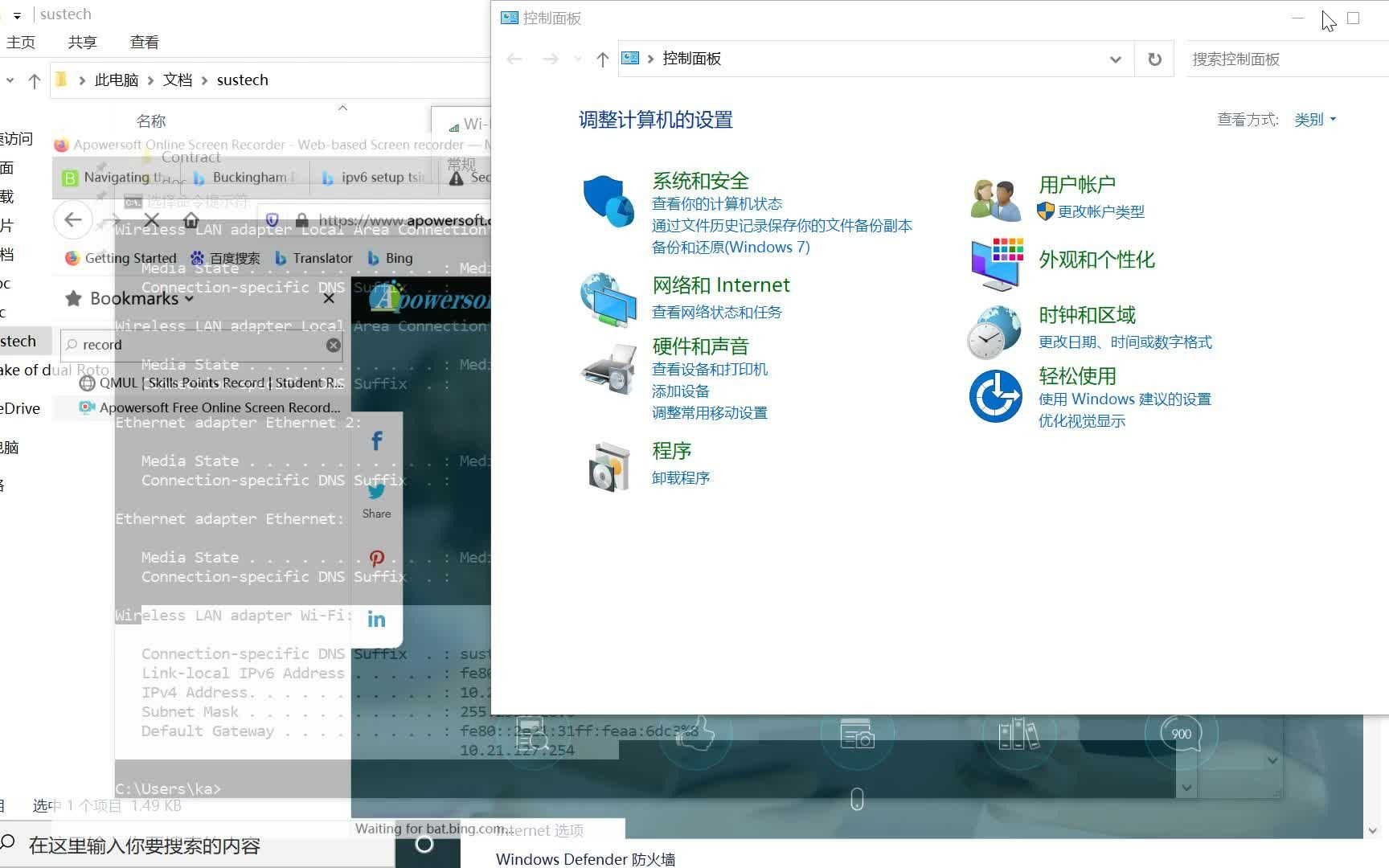Click the 900 chat bubble icon

[x=1181, y=733]
